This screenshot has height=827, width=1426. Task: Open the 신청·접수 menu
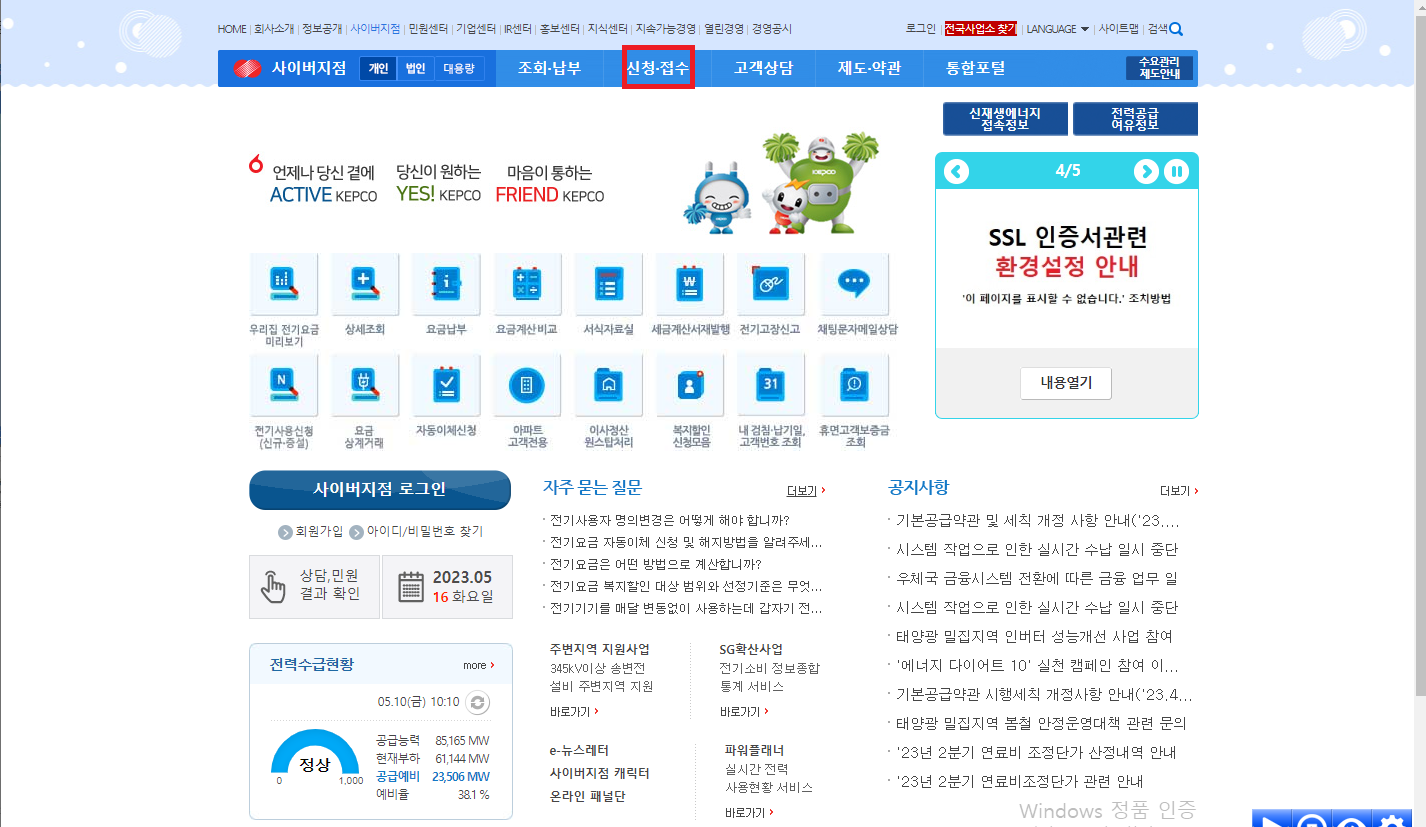point(657,68)
